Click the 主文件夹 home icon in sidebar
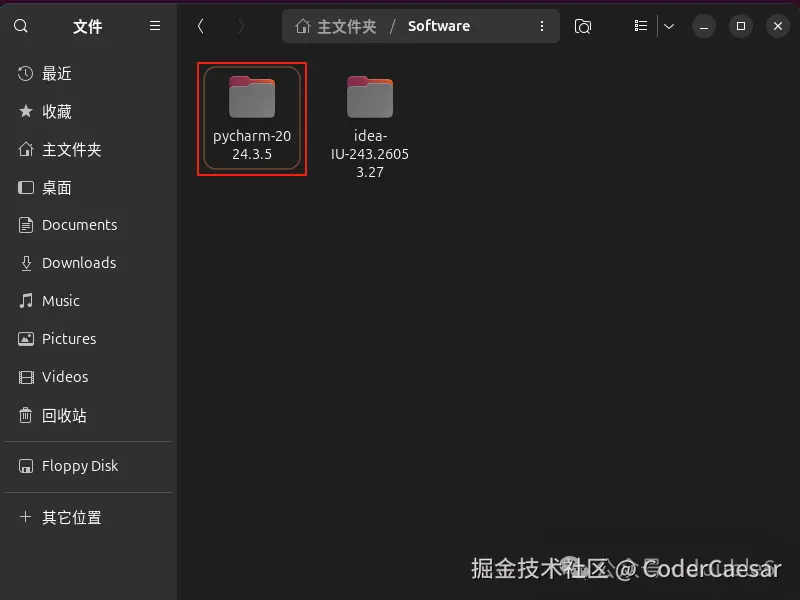Screen dimensions: 800x600 [x=26, y=149]
